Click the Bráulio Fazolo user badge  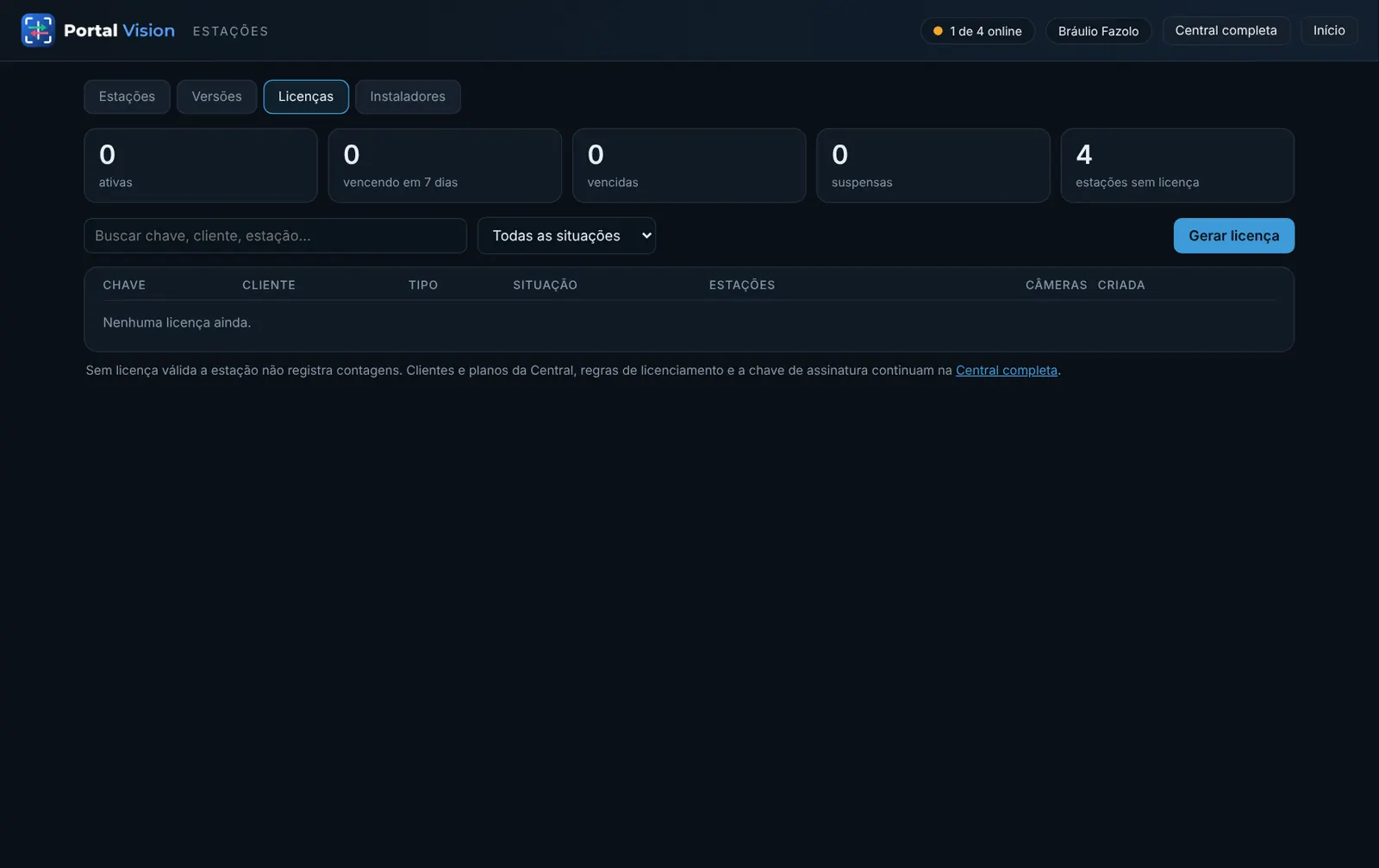[x=1098, y=31]
